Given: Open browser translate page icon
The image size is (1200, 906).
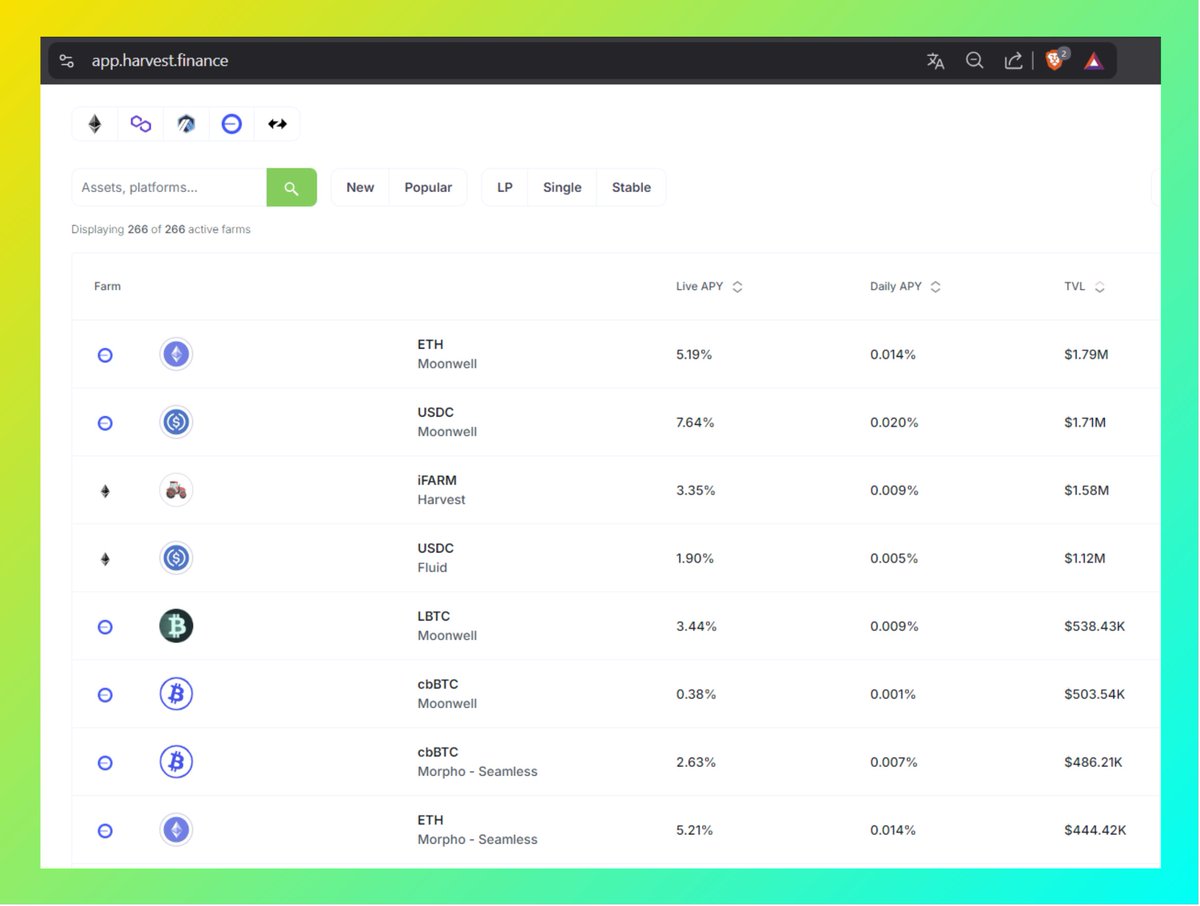Looking at the screenshot, I should pos(936,61).
